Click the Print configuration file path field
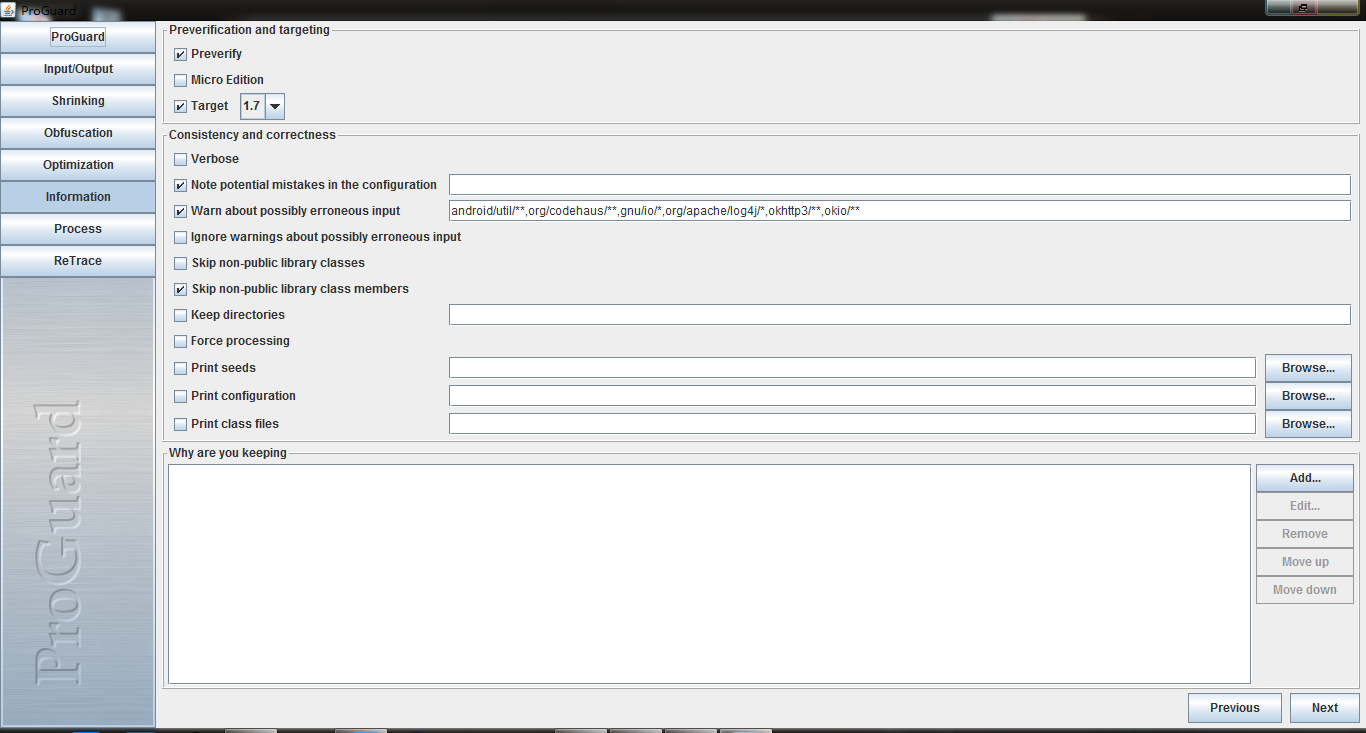This screenshot has width=1366, height=733. click(852, 396)
